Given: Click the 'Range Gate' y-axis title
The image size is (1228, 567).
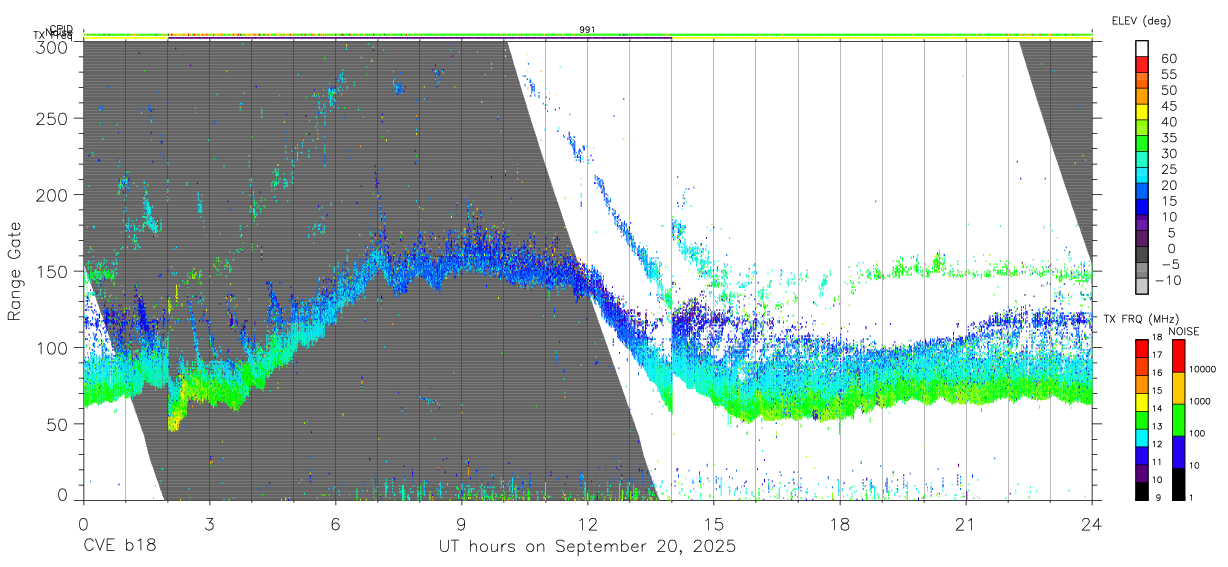Looking at the screenshot, I should point(15,272).
